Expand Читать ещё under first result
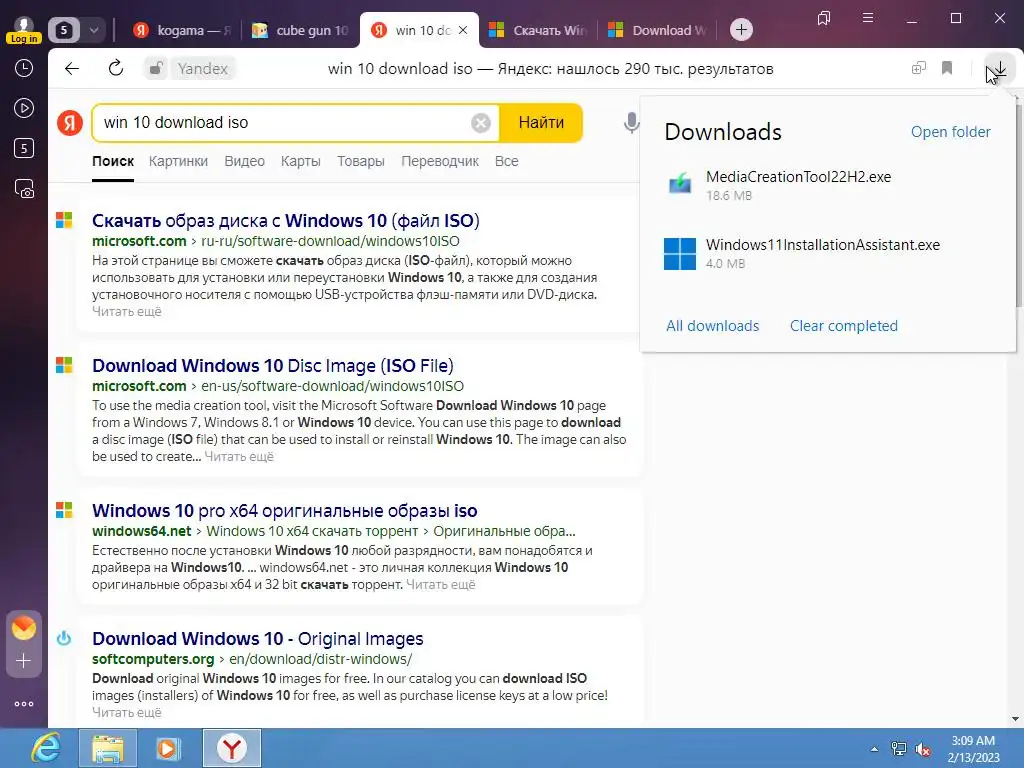 coord(126,312)
